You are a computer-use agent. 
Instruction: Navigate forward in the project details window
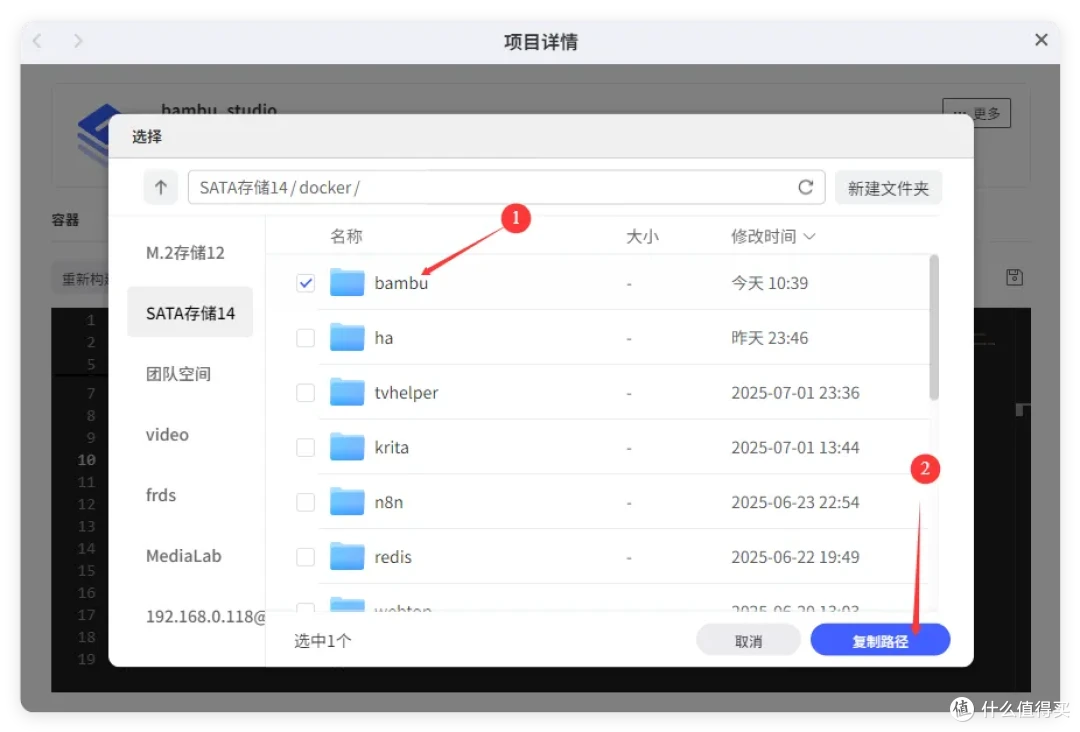click(78, 41)
